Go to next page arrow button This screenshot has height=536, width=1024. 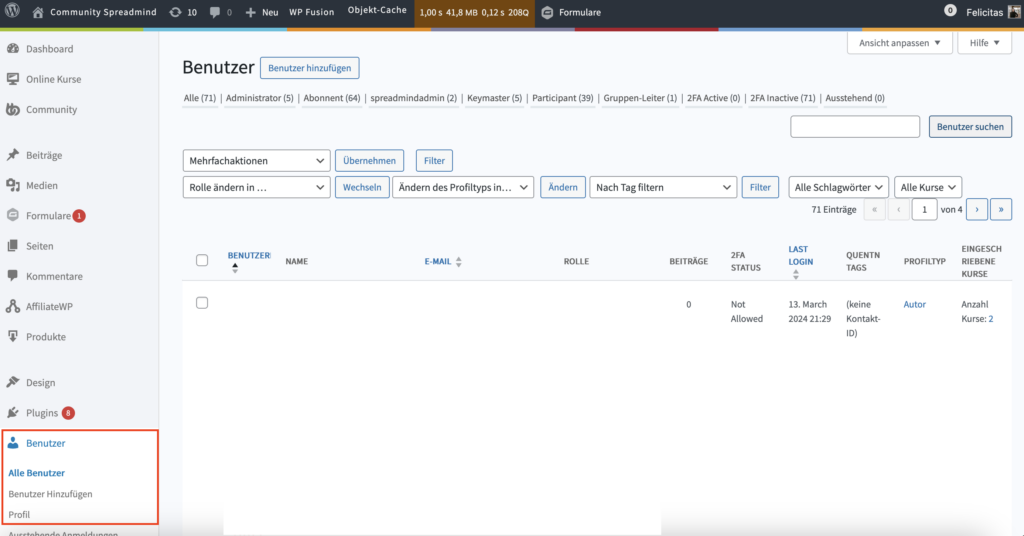pos(976,210)
